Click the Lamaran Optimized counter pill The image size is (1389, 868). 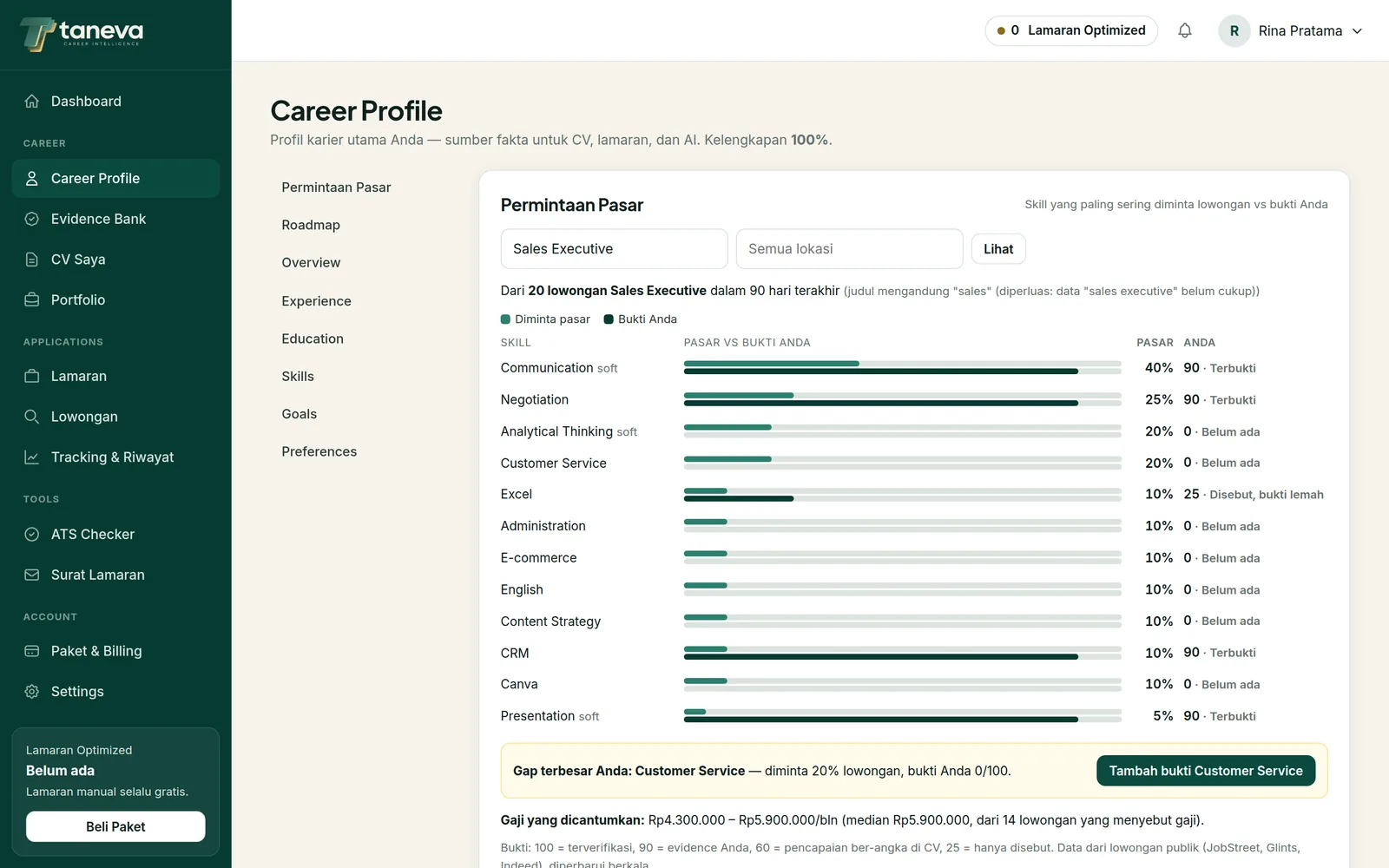[x=1071, y=30]
